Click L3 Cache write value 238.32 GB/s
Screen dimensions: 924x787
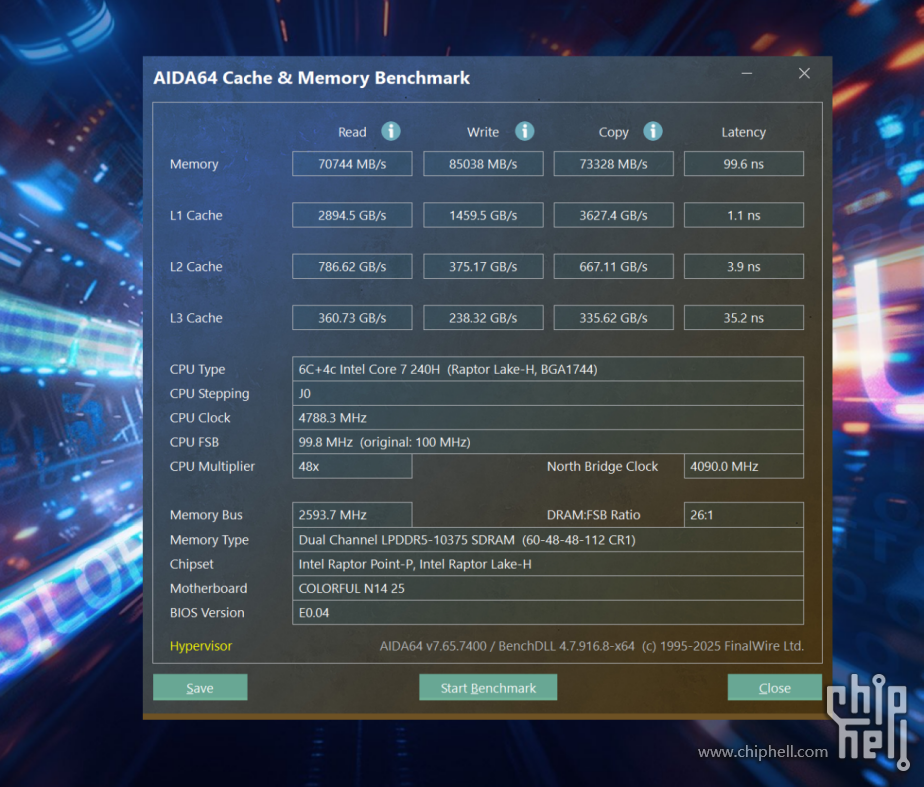click(483, 318)
